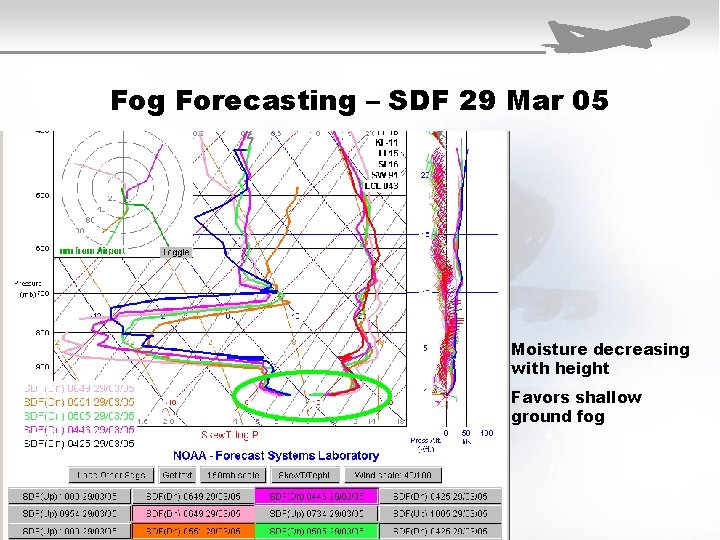Click the Wind scale 45/100 button
The image size is (720, 540).
click(x=393, y=475)
